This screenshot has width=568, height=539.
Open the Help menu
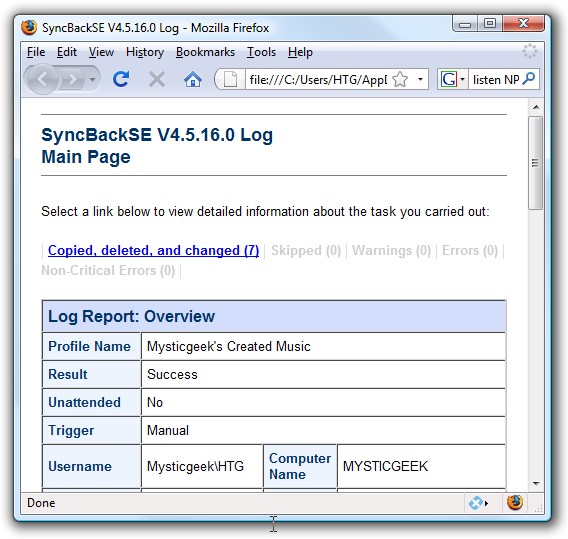[x=300, y=52]
